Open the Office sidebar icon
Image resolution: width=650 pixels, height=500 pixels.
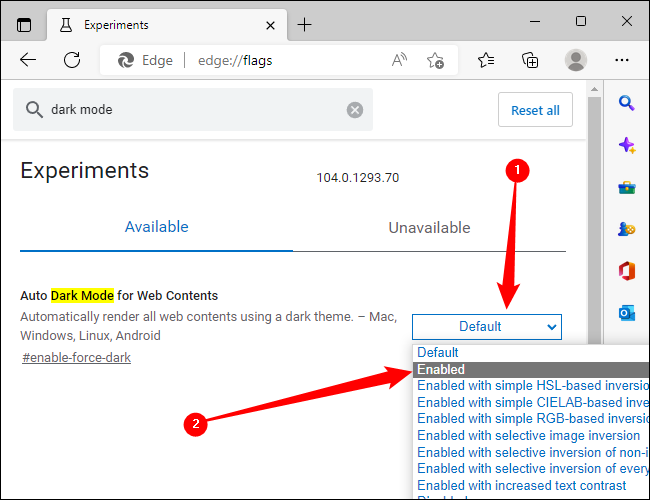click(627, 271)
